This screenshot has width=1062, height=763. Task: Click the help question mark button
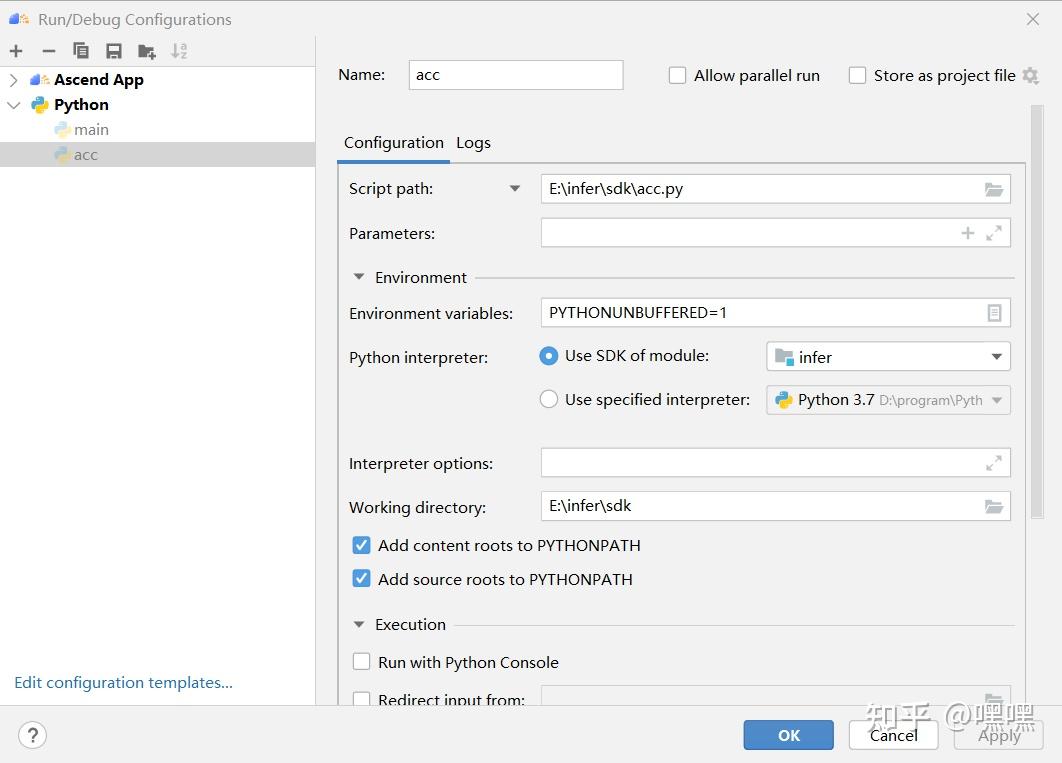click(x=32, y=735)
